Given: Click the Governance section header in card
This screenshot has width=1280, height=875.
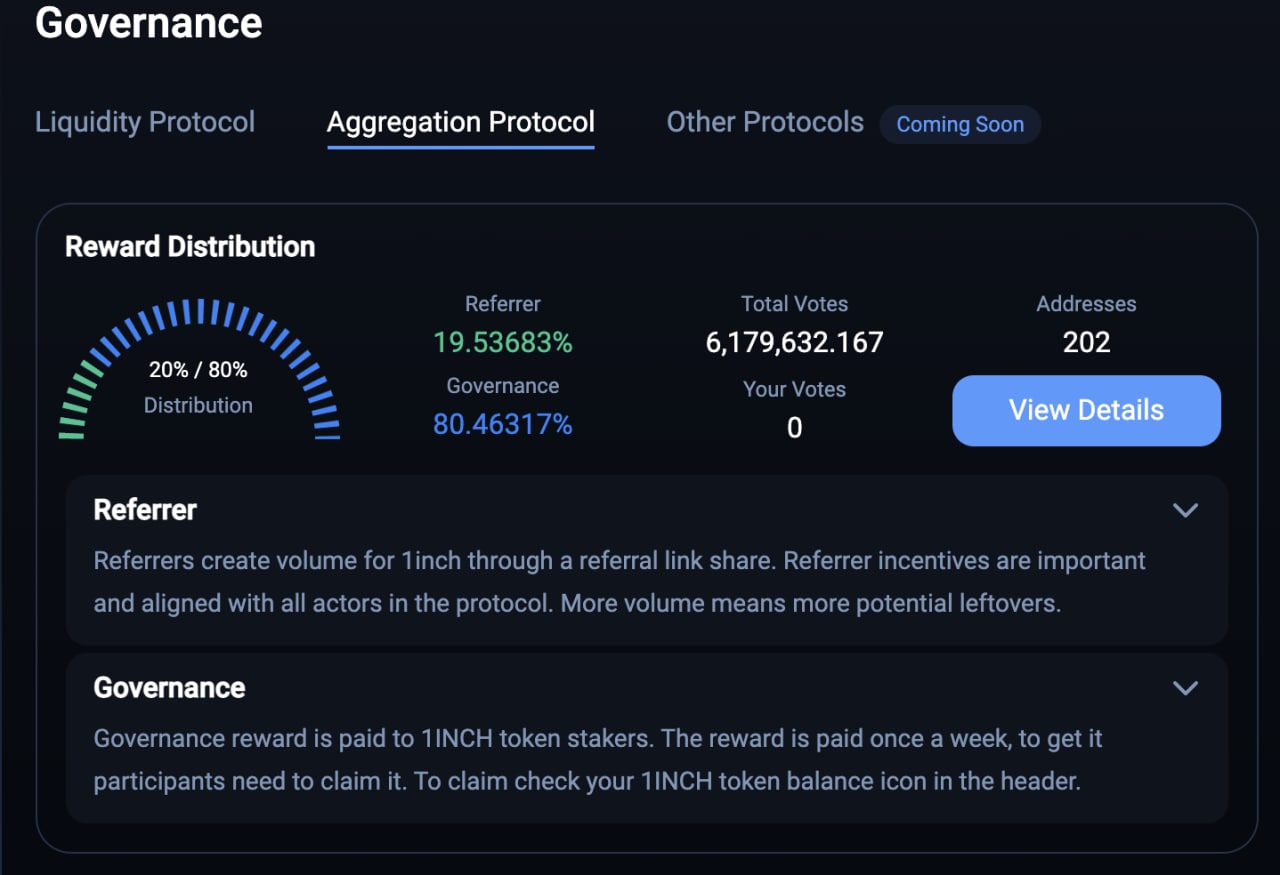Looking at the screenshot, I should (169, 688).
